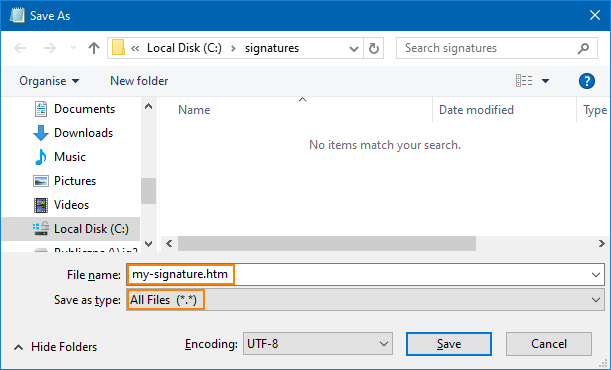This screenshot has height=370, width=611.
Task: Click the Cancel button
Action: pyautogui.click(x=549, y=344)
